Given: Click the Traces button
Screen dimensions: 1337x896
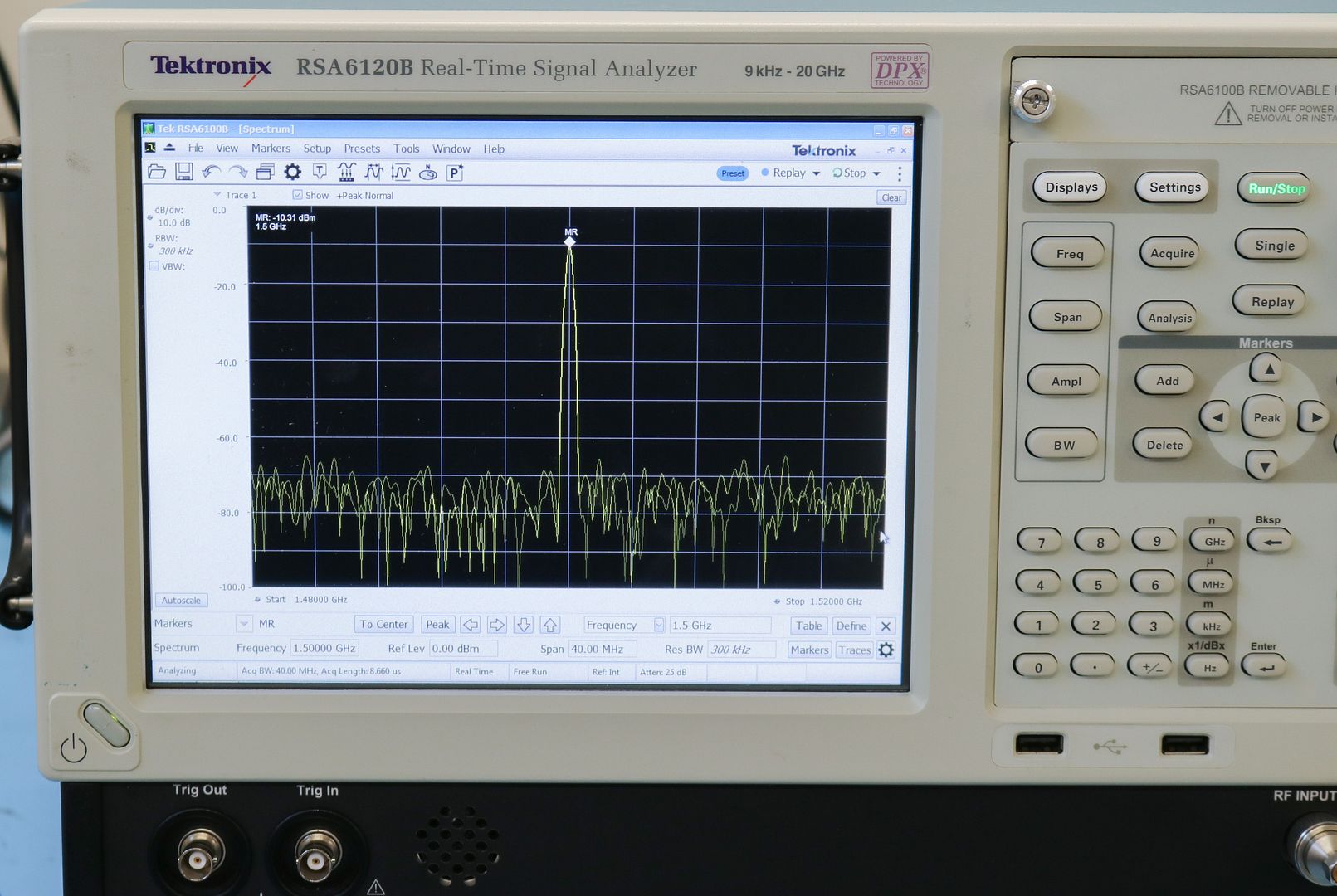Looking at the screenshot, I should (855, 650).
